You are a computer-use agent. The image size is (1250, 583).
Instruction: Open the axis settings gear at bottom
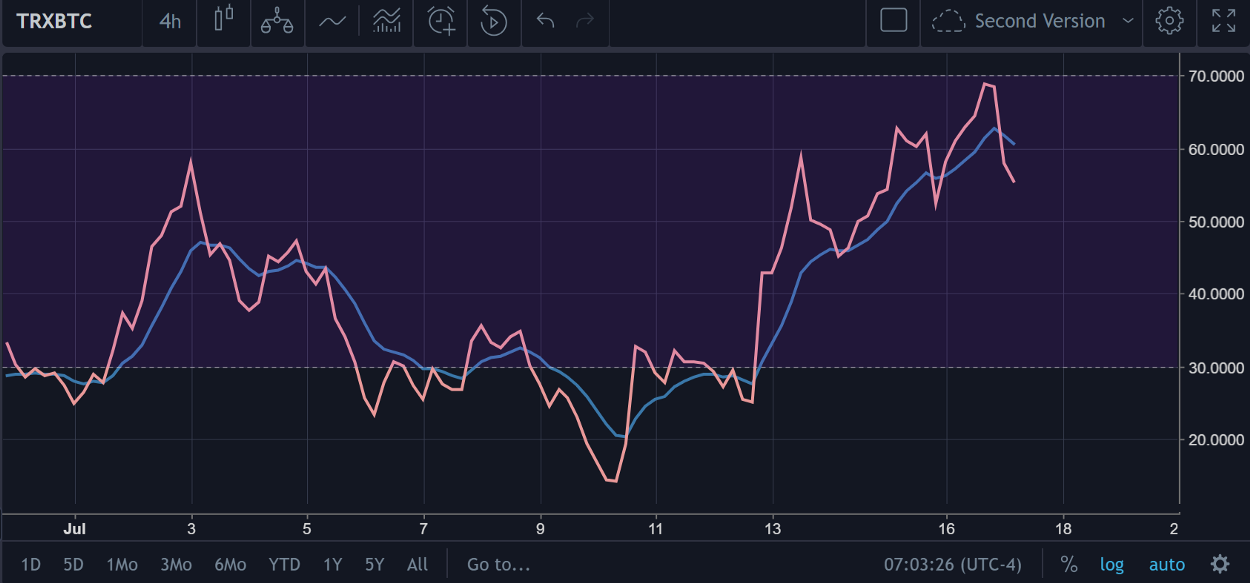(1219, 564)
